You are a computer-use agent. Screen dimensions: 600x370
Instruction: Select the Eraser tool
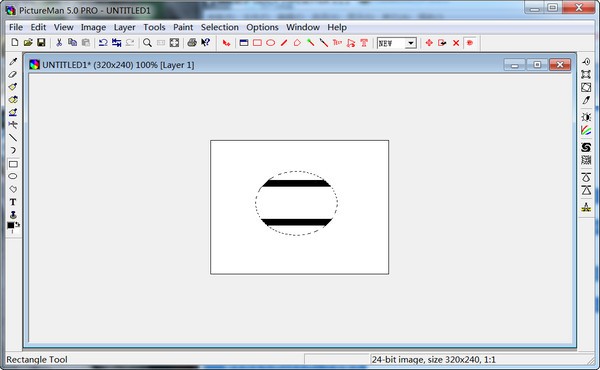pyautogui.click(x=13, y=74)
